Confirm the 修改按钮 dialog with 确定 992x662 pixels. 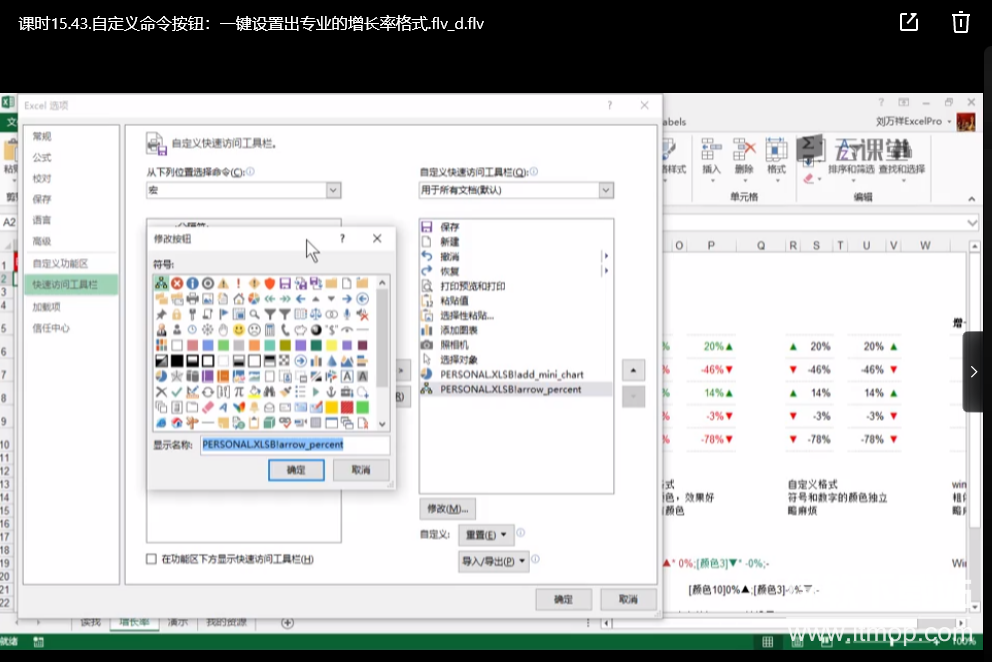tap(296, 470)
